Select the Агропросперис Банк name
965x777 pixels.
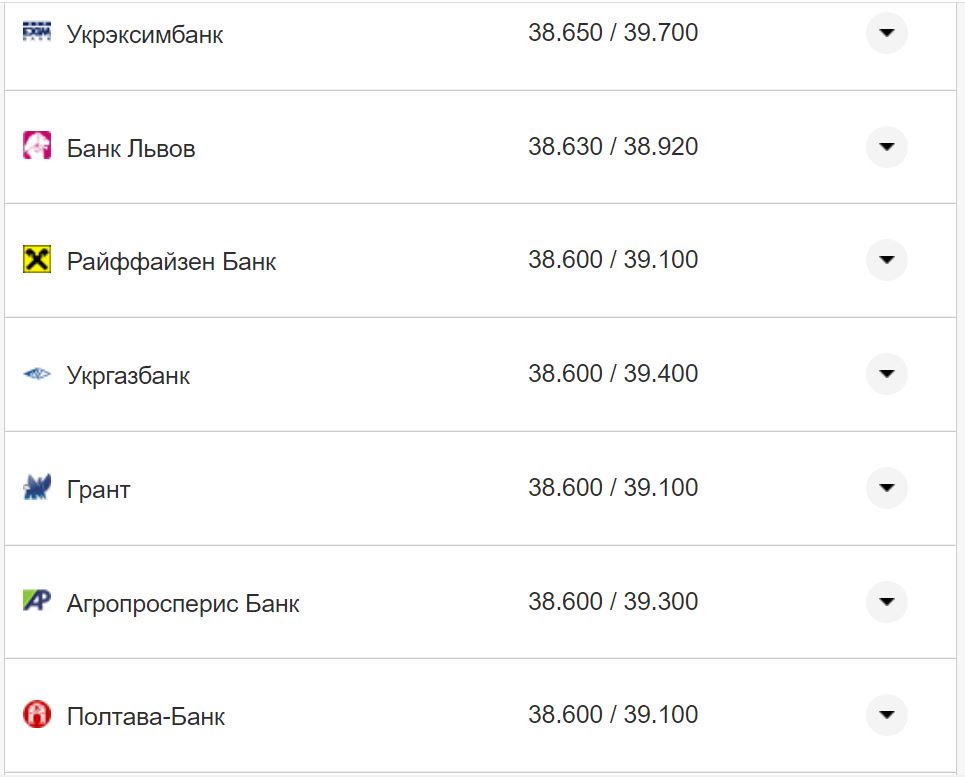coord(183,604)
